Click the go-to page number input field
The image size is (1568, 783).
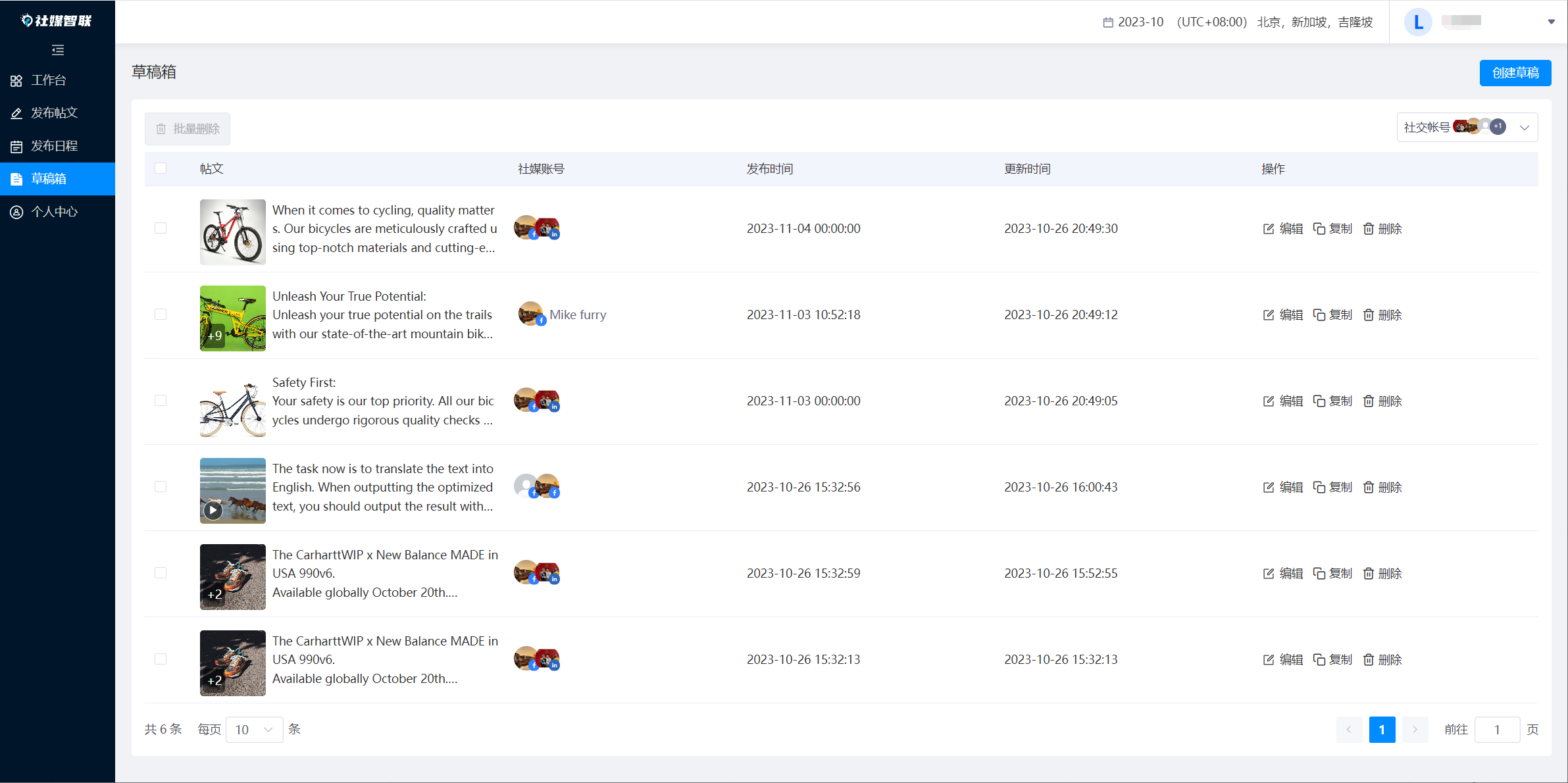(x=1497, y=730)
